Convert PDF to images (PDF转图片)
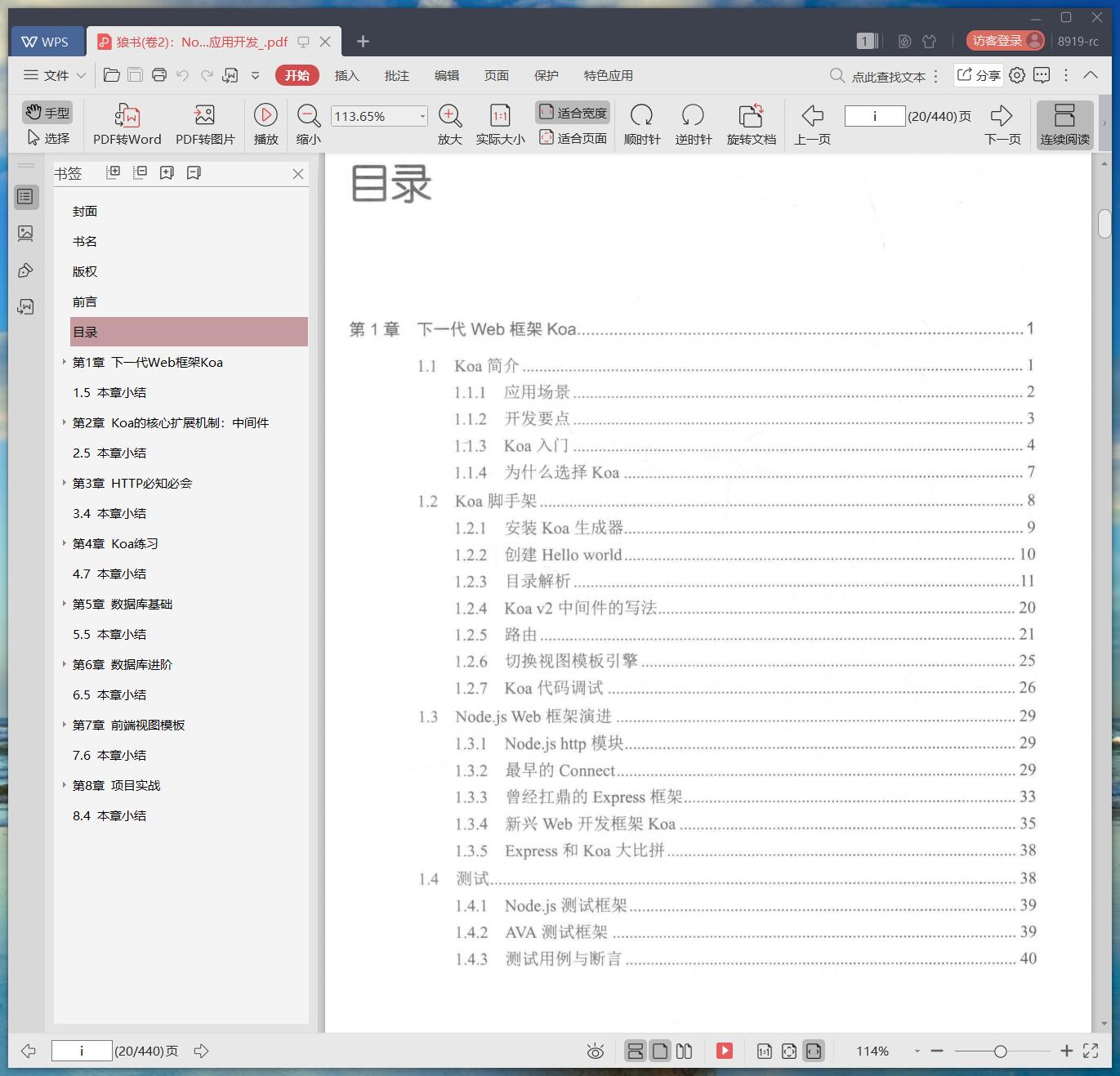The image size is (1120, 1076). point(205,124)
